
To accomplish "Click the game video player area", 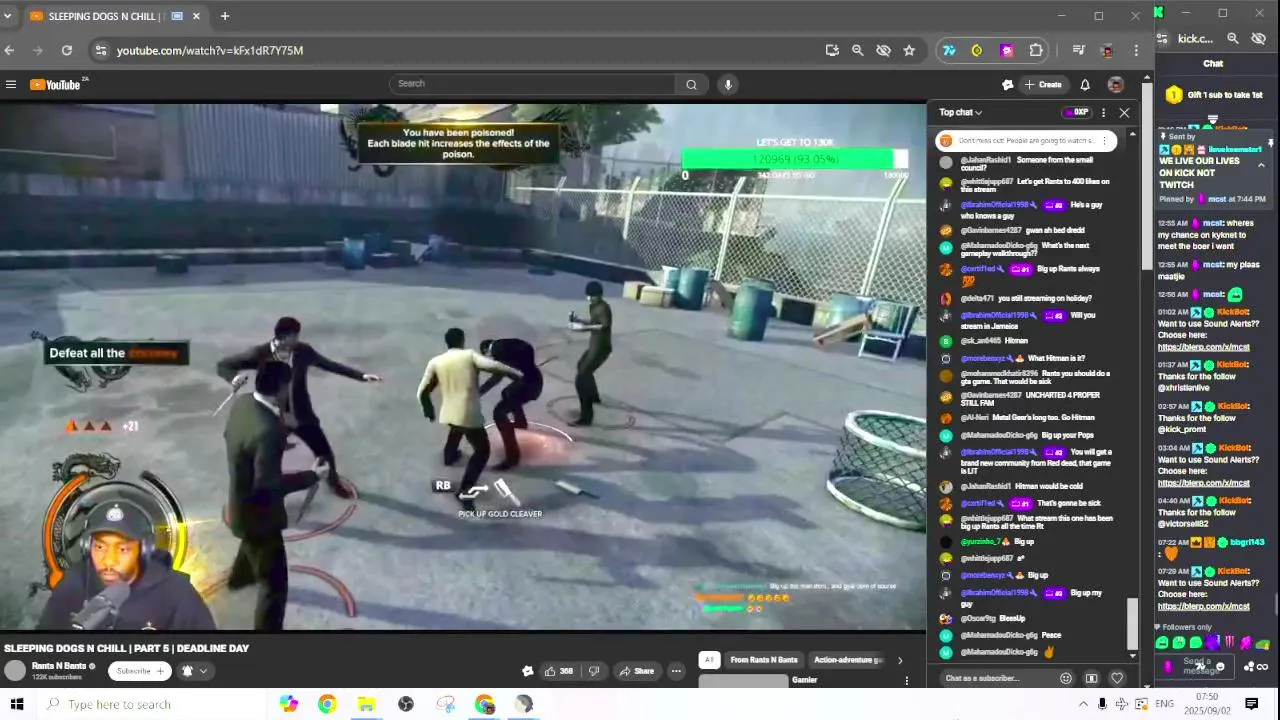I will point(463,367).
